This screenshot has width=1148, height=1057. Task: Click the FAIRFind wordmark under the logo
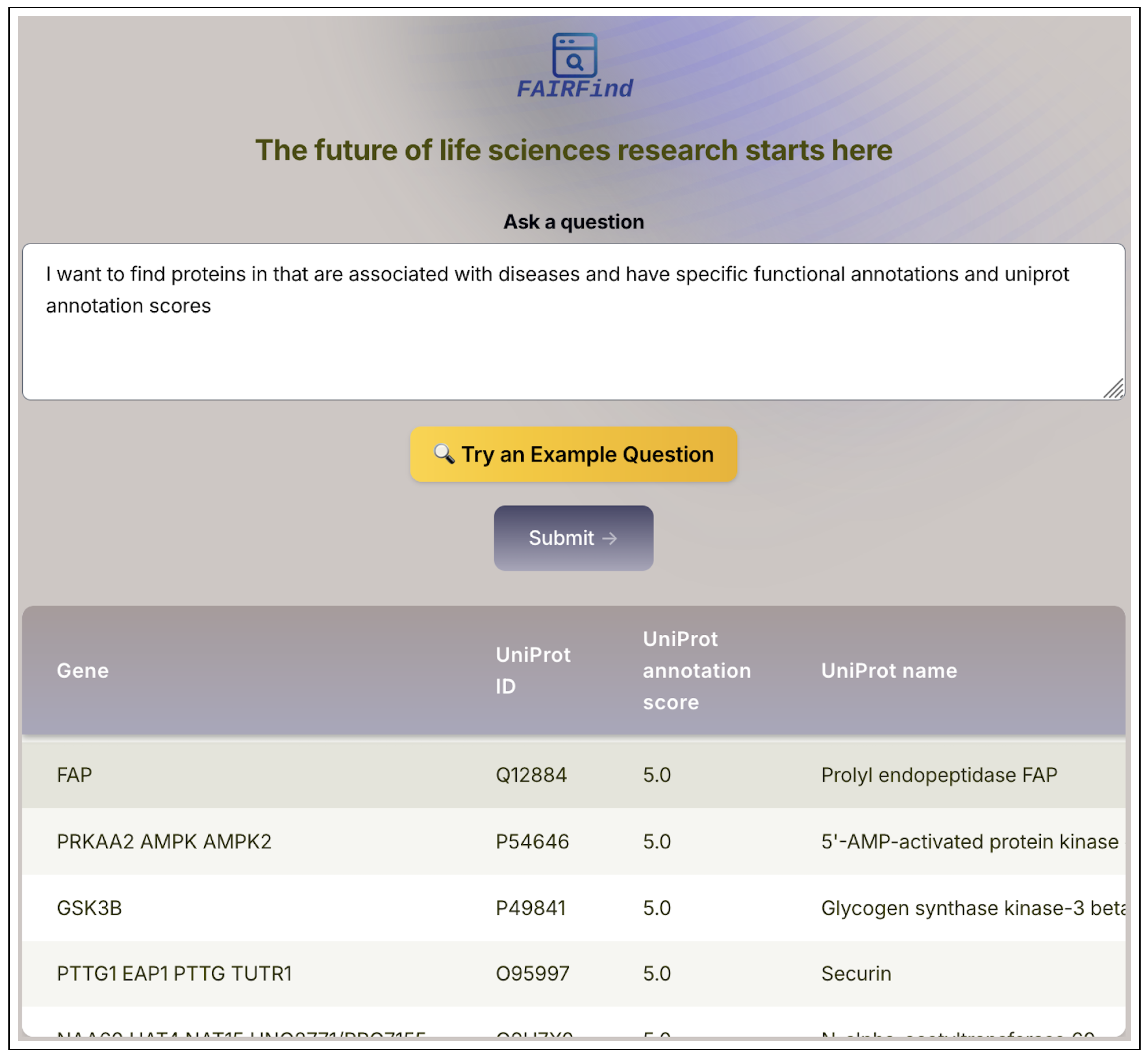574,89
